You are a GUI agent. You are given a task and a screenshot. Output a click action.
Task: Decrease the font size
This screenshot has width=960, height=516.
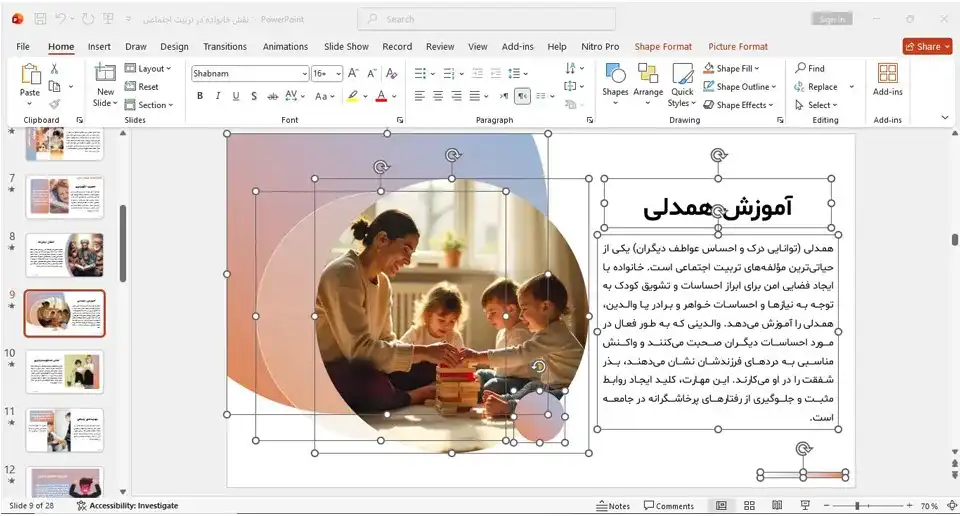coord(371,73)
